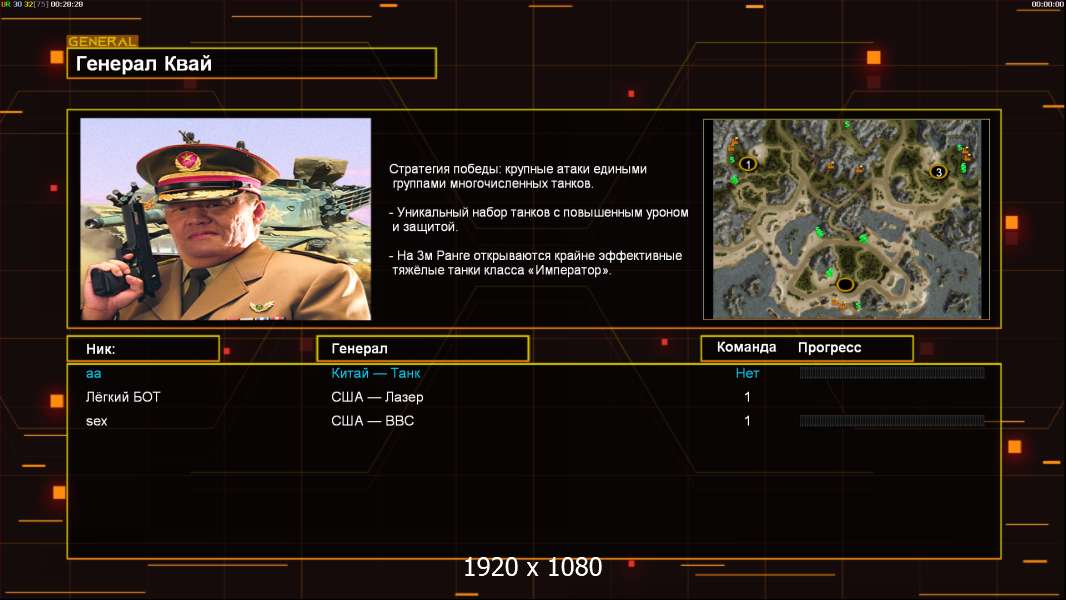Select player 'Лёгкий БОТ'
Viewport: 1066px width, 600px height.
pyautogui.click(x=123, y=397)
